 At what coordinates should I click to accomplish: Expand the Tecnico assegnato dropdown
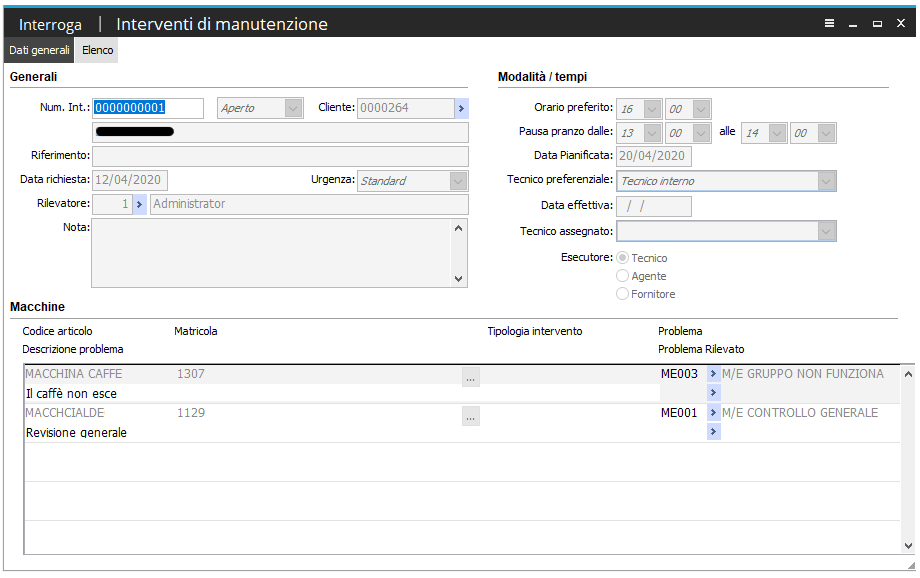pyautogui.click(x=826, y=231)
